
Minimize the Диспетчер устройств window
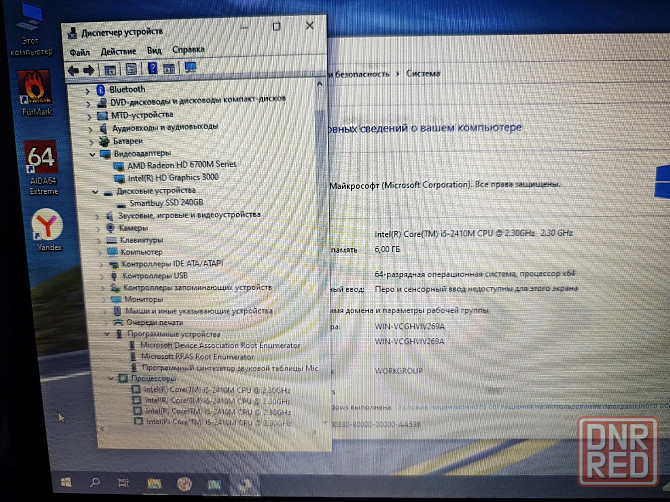[x=244, y=28]
